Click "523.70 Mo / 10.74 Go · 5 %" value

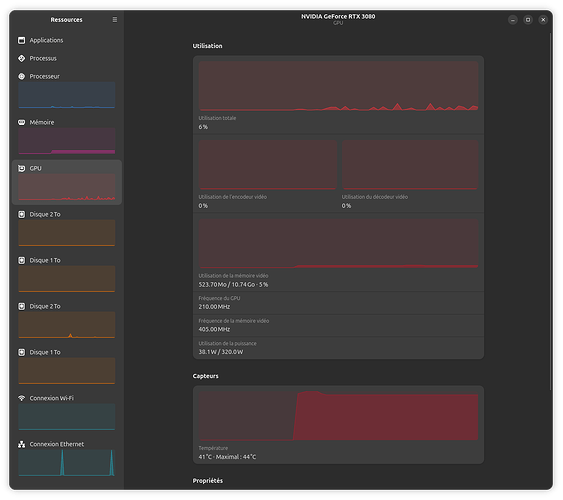pos(233,284)
